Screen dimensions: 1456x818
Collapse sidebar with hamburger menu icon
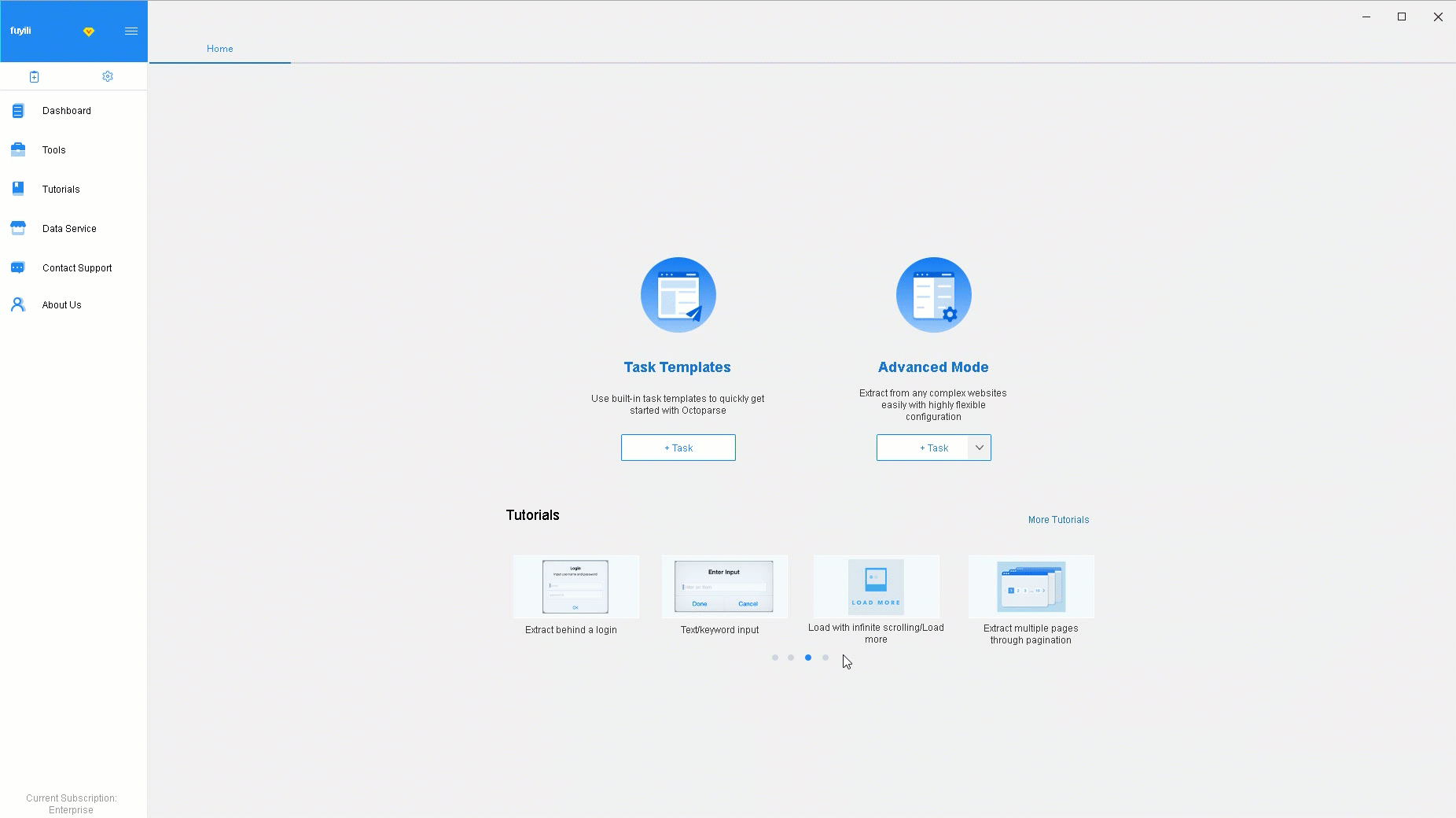131,31
